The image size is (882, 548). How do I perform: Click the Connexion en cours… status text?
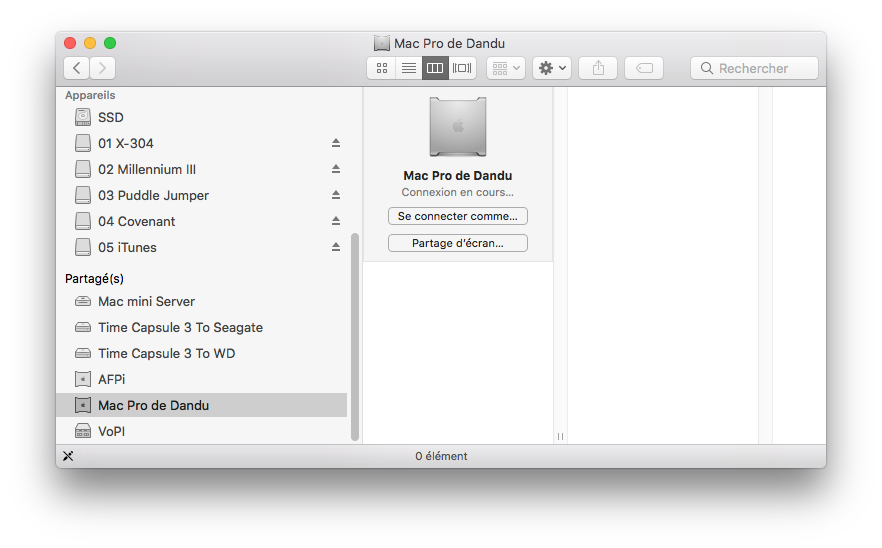pos(457,192)
